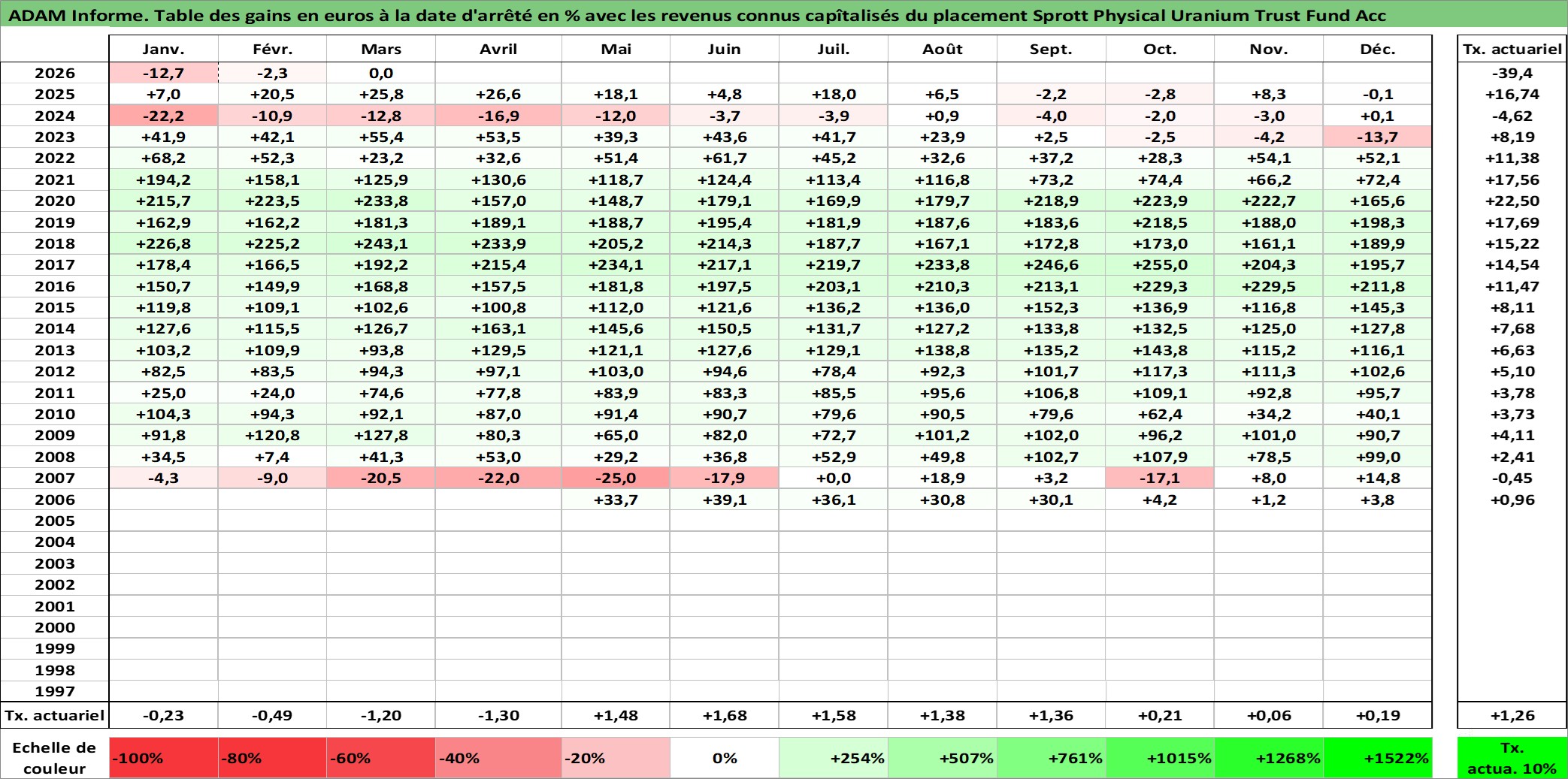Screen dimensions: 1568x779
Task: Click the 1997 row label
Action: (x=54, y=691)
